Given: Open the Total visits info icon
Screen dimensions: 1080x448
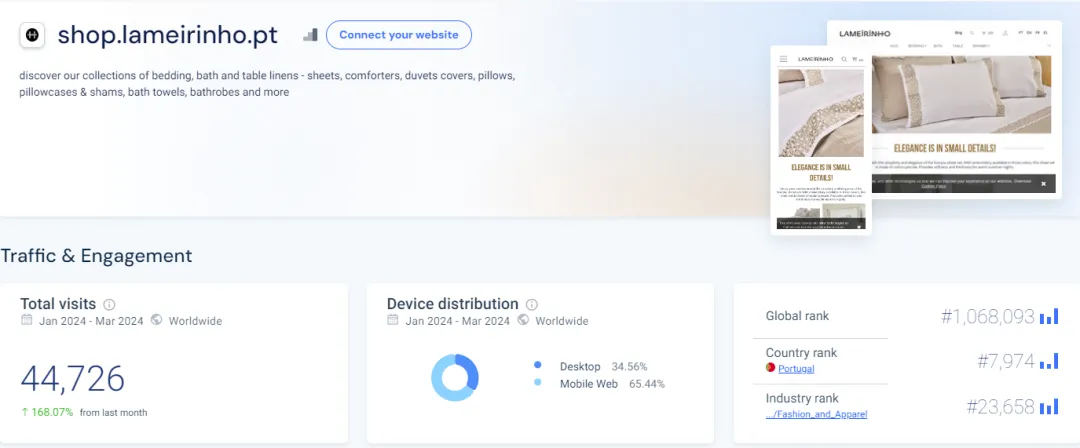Looking at the screenshot, I should click(x=109, y=304).
